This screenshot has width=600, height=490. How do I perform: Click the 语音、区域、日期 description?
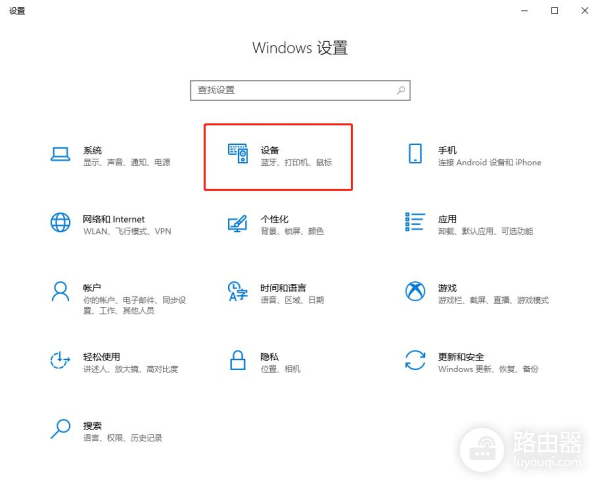(x=292, y=300)
